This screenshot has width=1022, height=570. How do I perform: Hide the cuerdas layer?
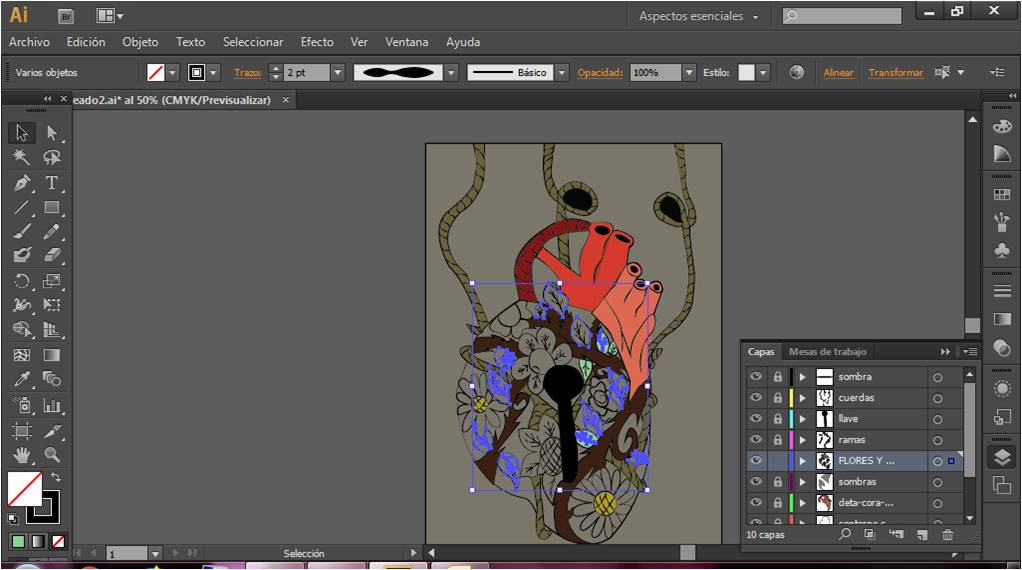[756, 398]
